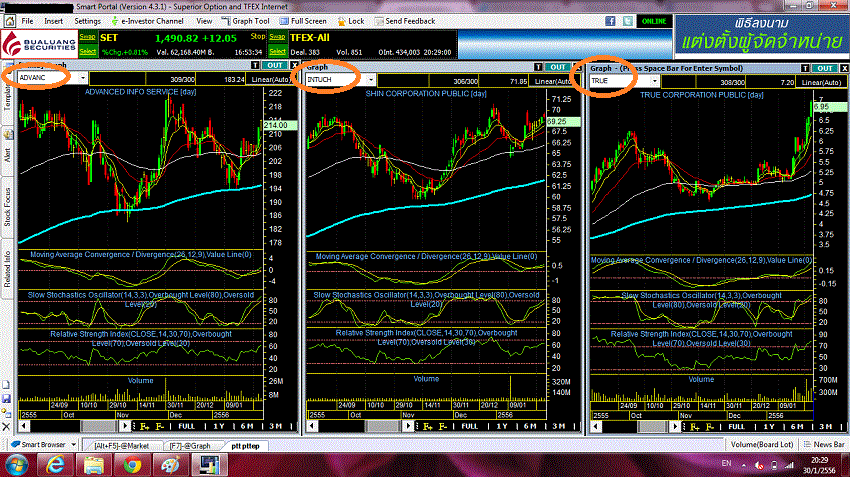Expand INTUCH symbol dropdown arrow
Screen dimensions: 850x477
pyautogui.click(x=371, y=80)
